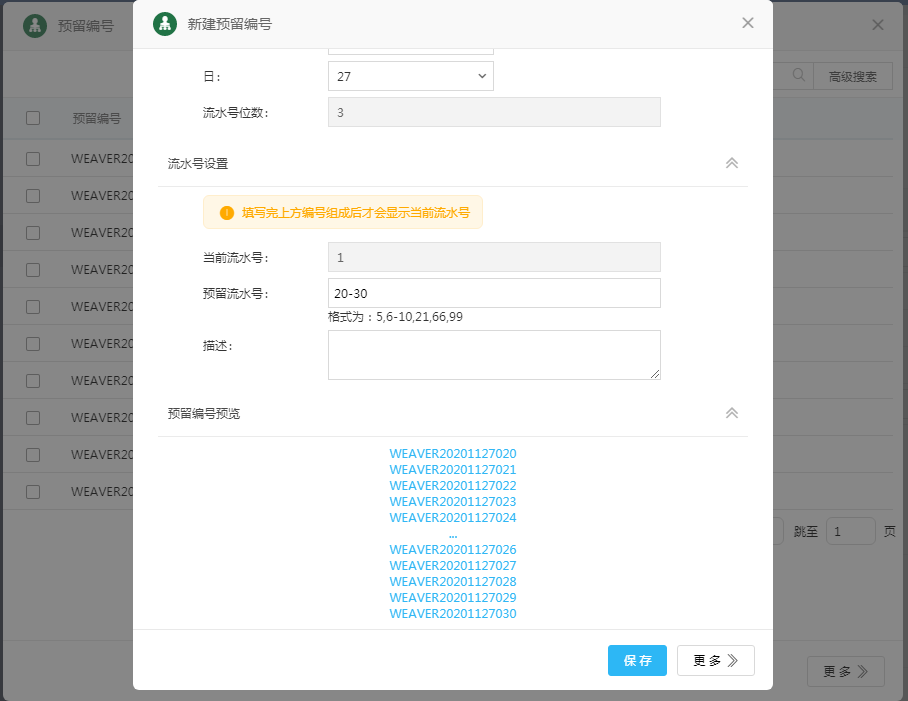Image resolution: width=908 pixels, height=701 pixels.
Task: Click the orange warning icon in the notice
Action: click(x=226, y=212)
